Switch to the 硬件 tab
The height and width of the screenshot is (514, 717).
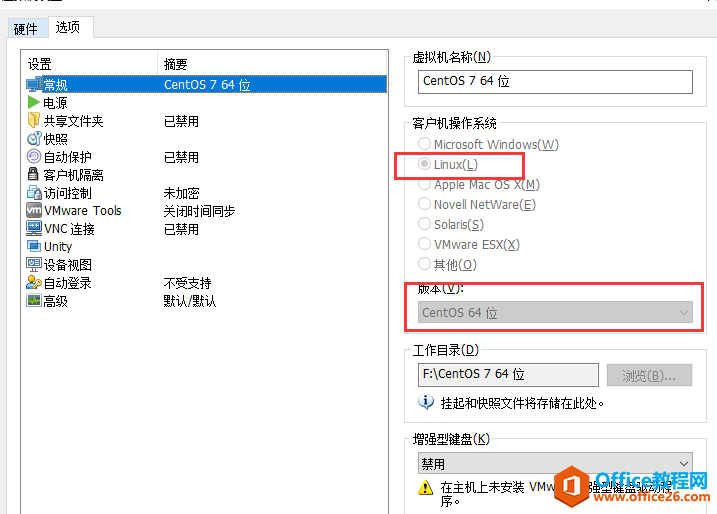click(26, 29)
